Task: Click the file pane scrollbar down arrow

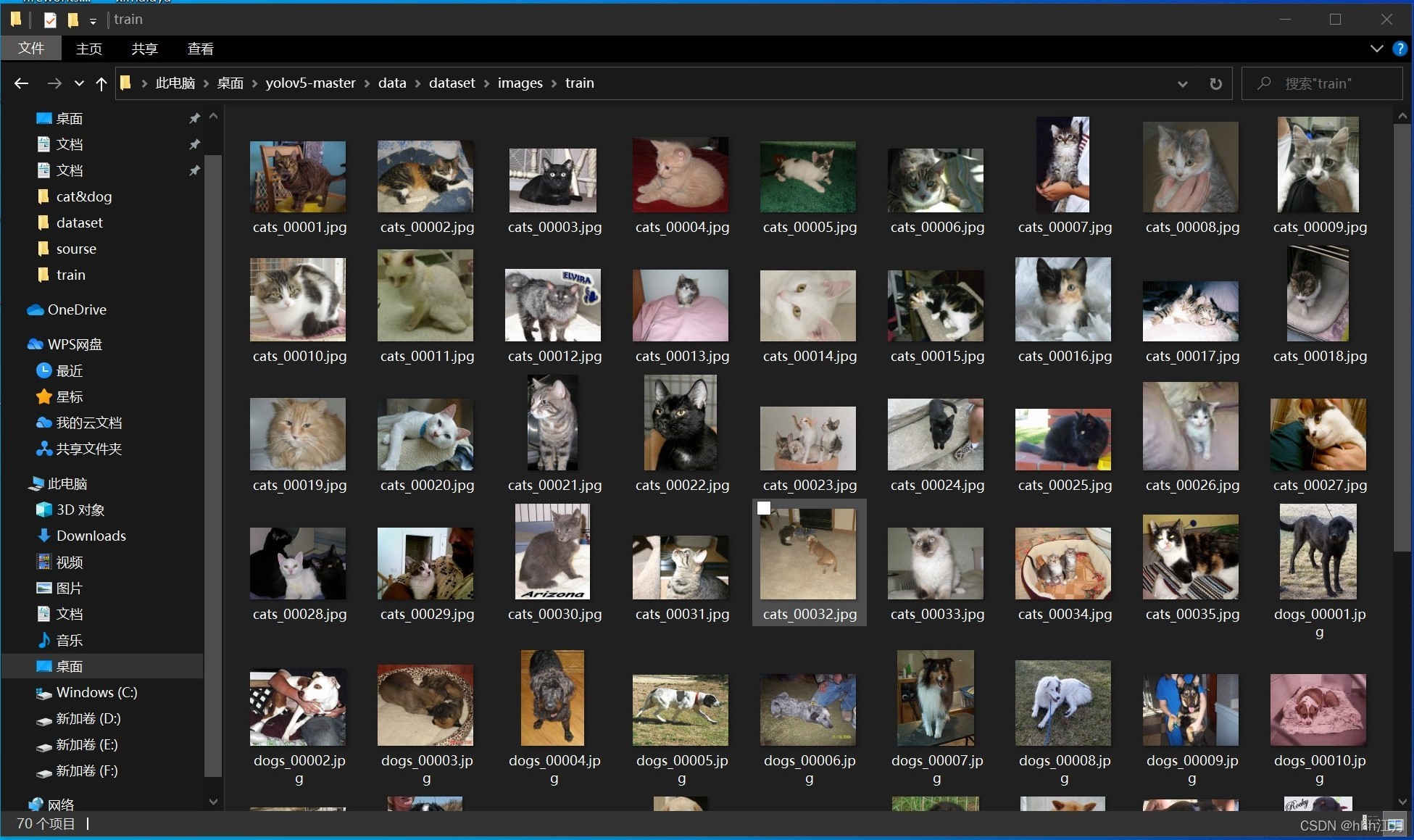Action: coord(1402,802)
